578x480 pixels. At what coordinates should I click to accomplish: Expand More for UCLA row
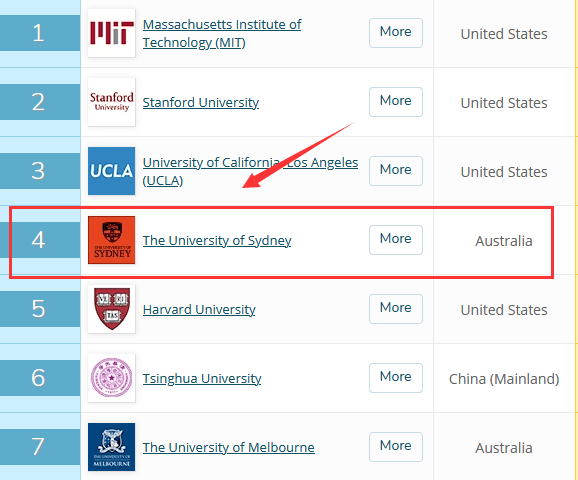pos(396,171)
